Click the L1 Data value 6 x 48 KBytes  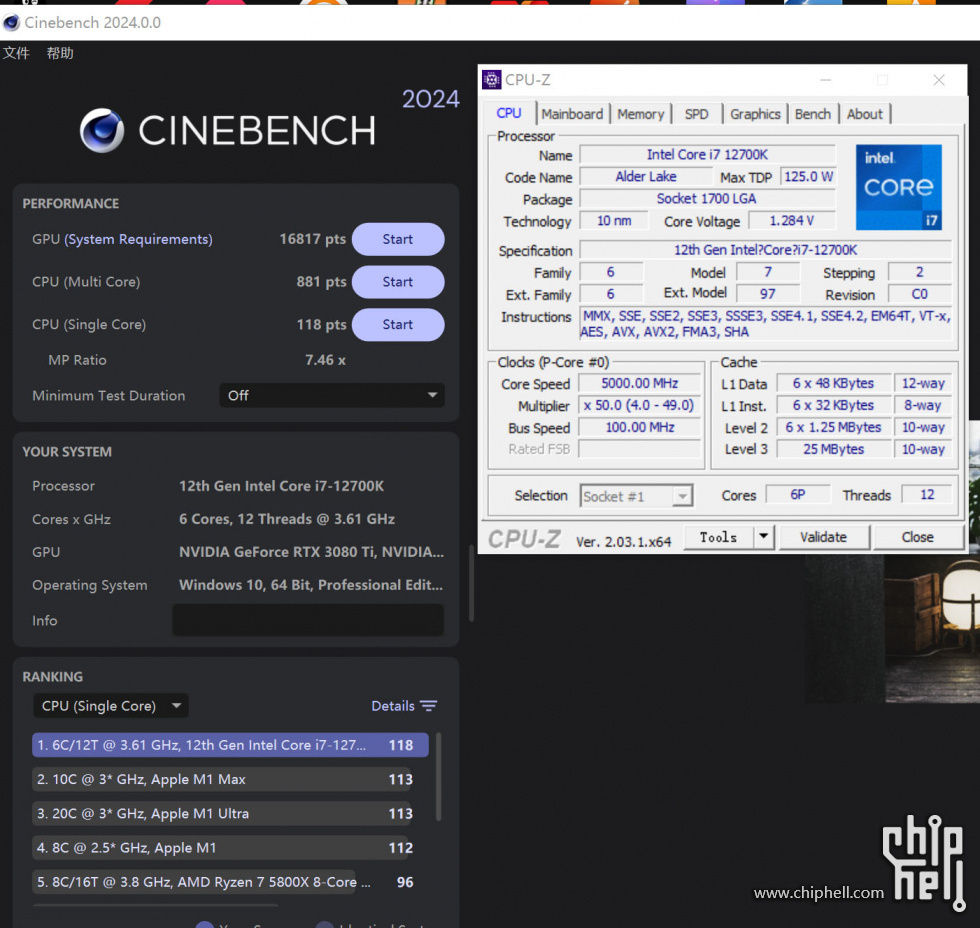coord(834,384)
